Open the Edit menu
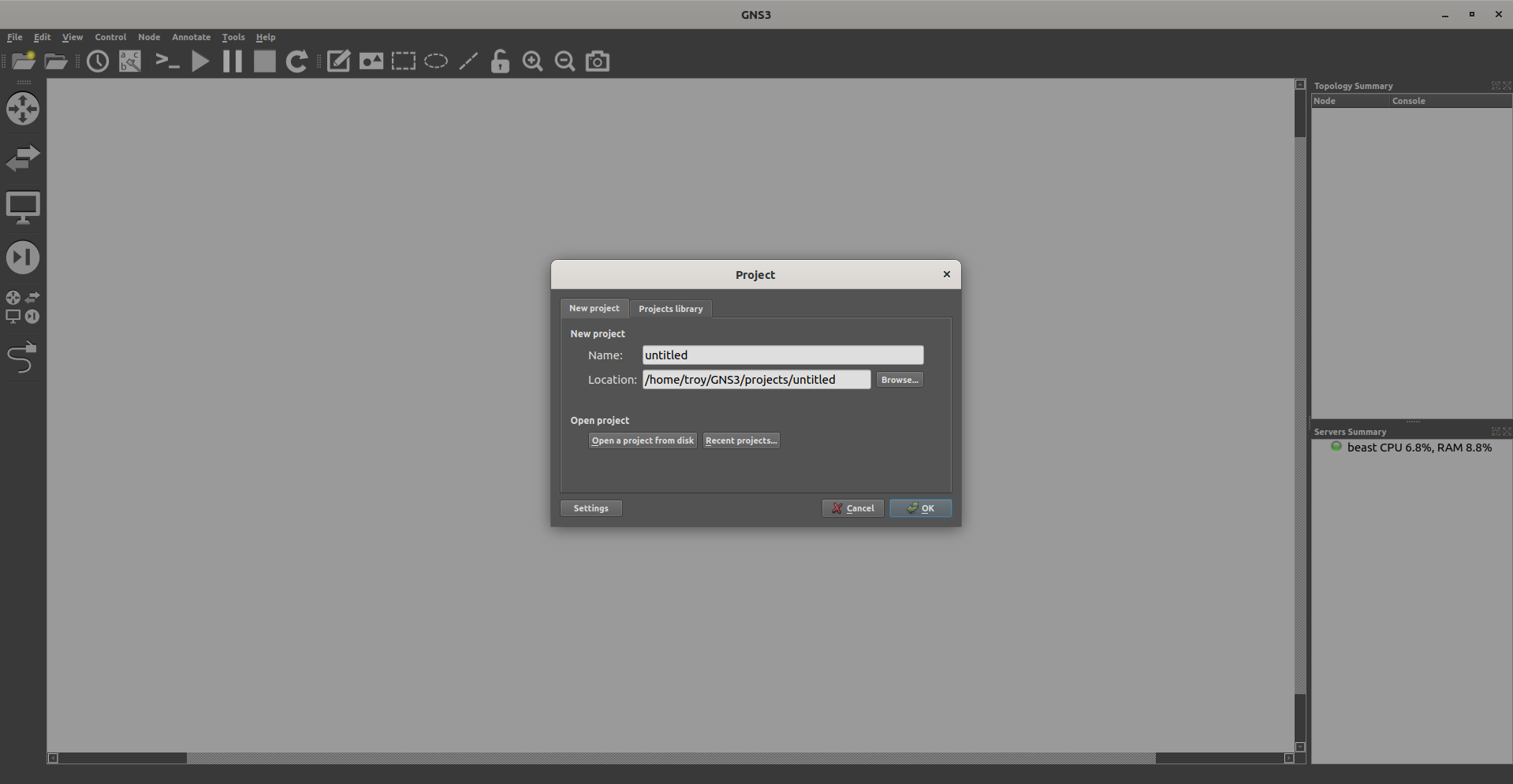Viewport: 1513px width, 784px height. pos(43,37)
